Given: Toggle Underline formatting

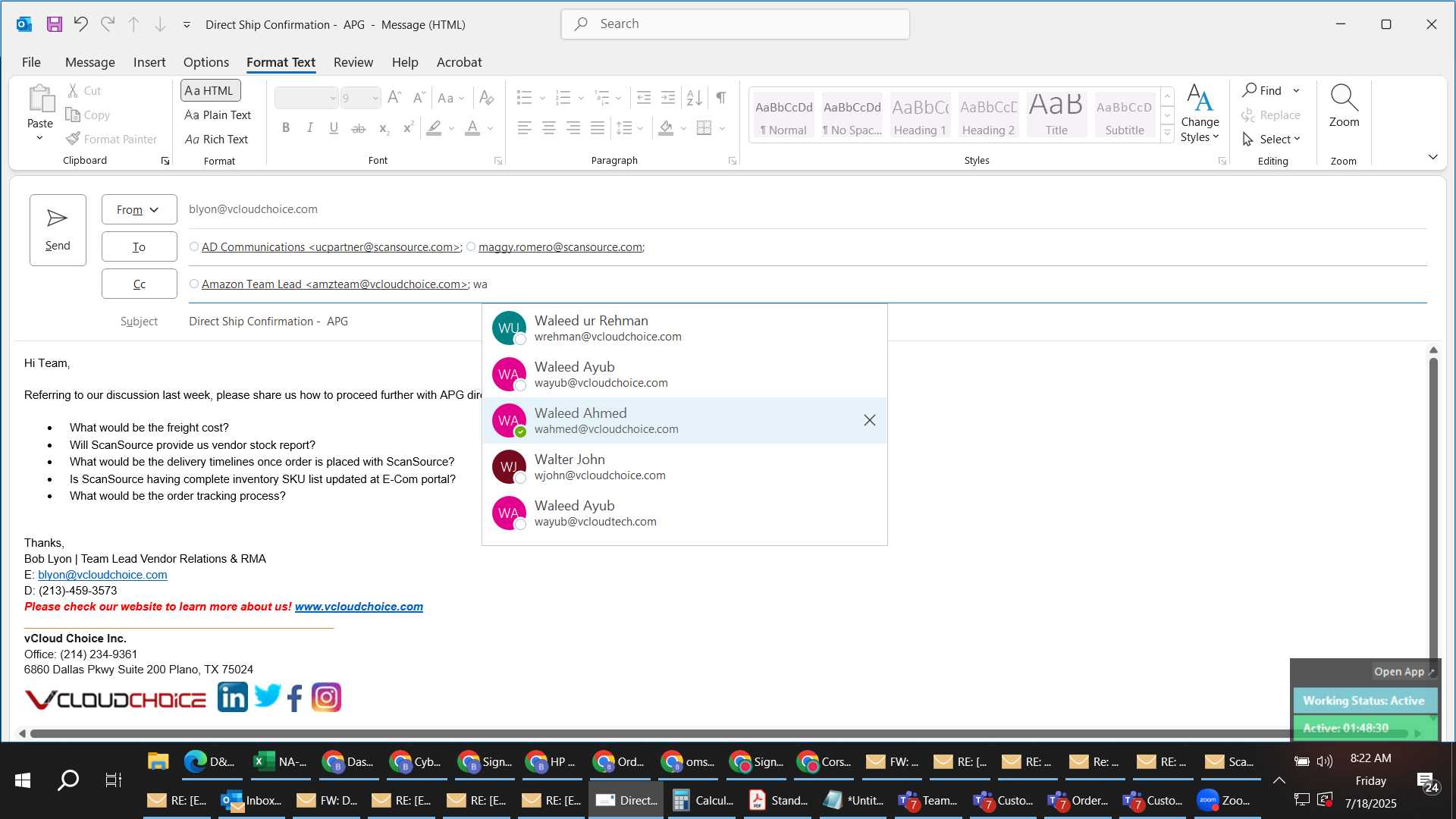Looking at the screenshot, I should (x=334, y=128).
